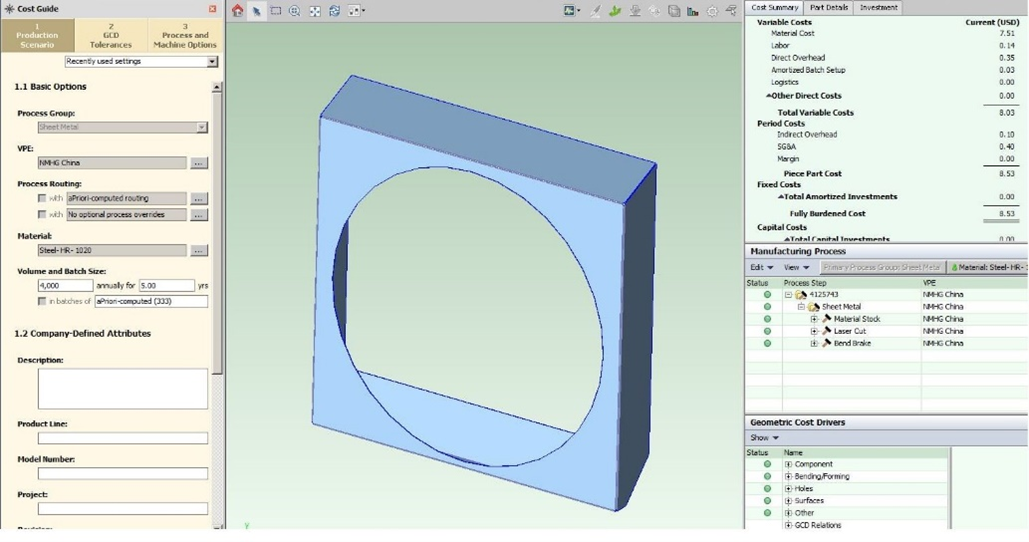This screenshot has width=1029, height=542.
Task: Tick the optional process overrides checkbox
Action: (x=41, y=214)
